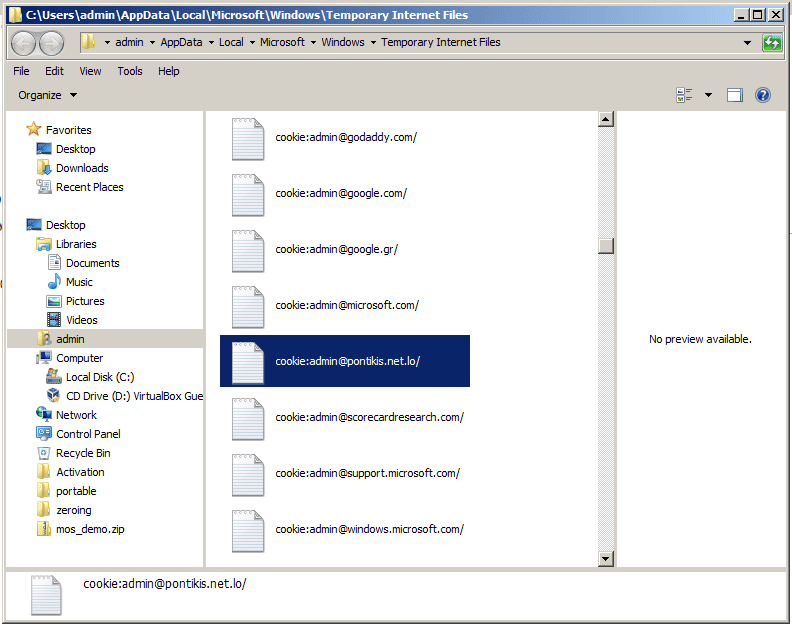Expand the arrow after admin in address bar
792x627 pixels.
pos(152,43)
